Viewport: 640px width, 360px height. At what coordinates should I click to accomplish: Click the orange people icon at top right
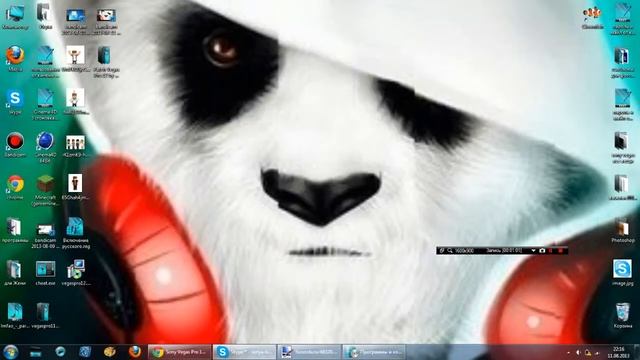click(592, 17)
